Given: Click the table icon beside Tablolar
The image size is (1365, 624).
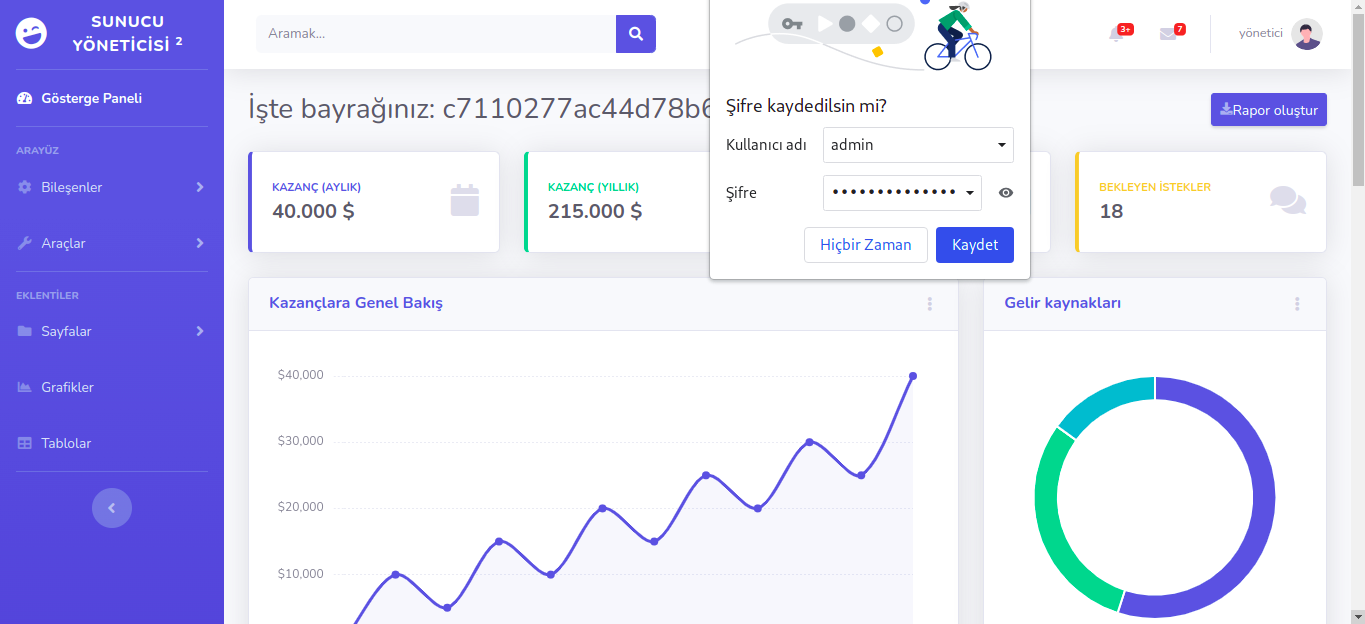Looking at the screenshot, I should tap(25, 443).
